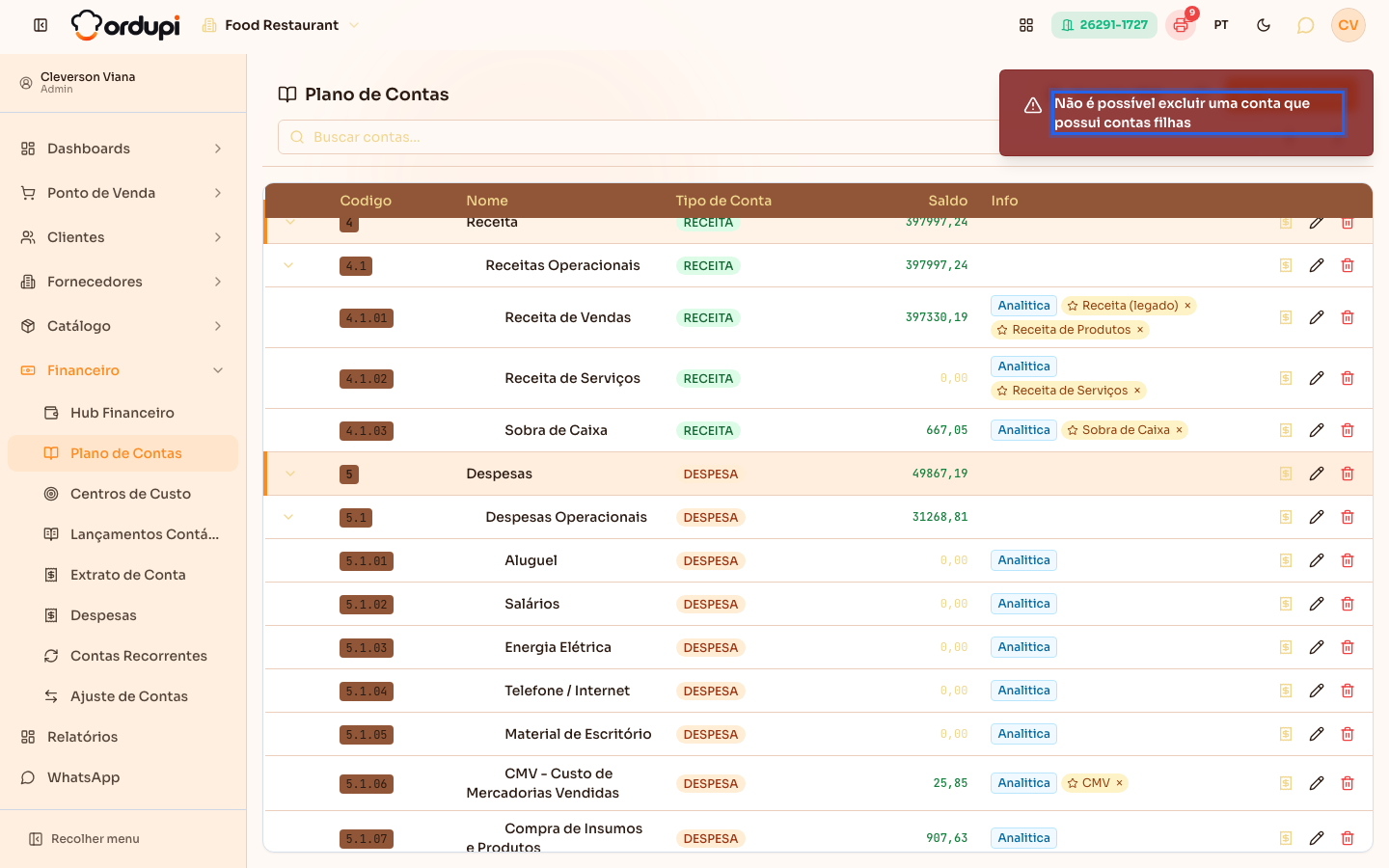The image size is (1389, 868).
Task: Delete the Sobra de Caixa account
Action: coord(1348,430)
